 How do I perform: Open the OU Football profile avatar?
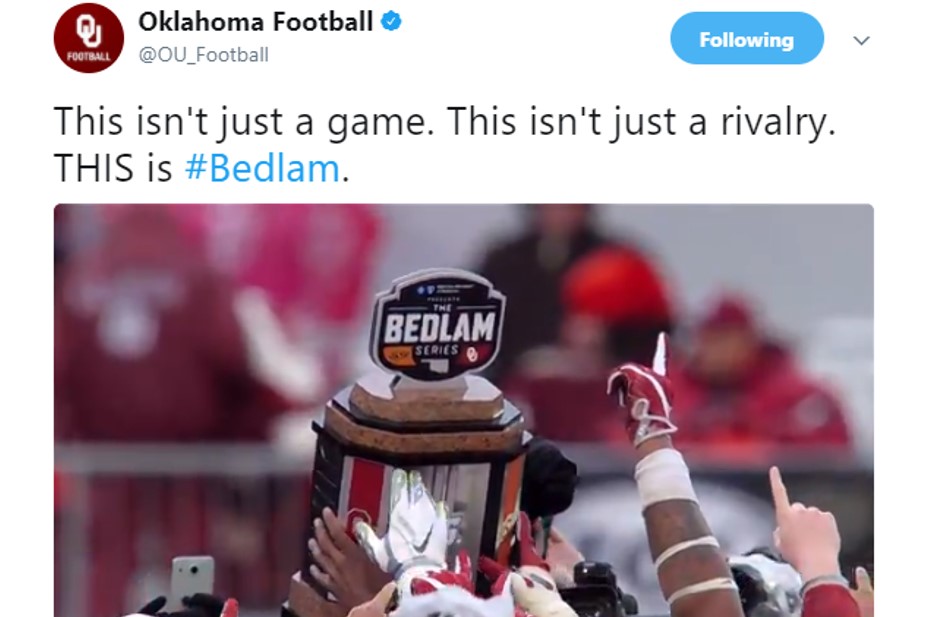click(88, 38)
